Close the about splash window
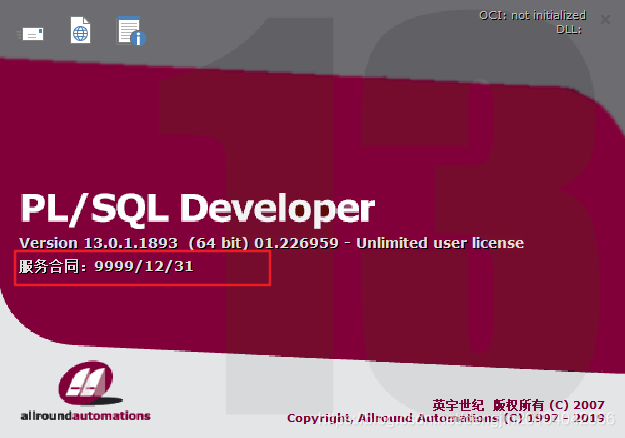Image resolution: width=625 pixels, height=438 pixels. [x=605, y=18]
